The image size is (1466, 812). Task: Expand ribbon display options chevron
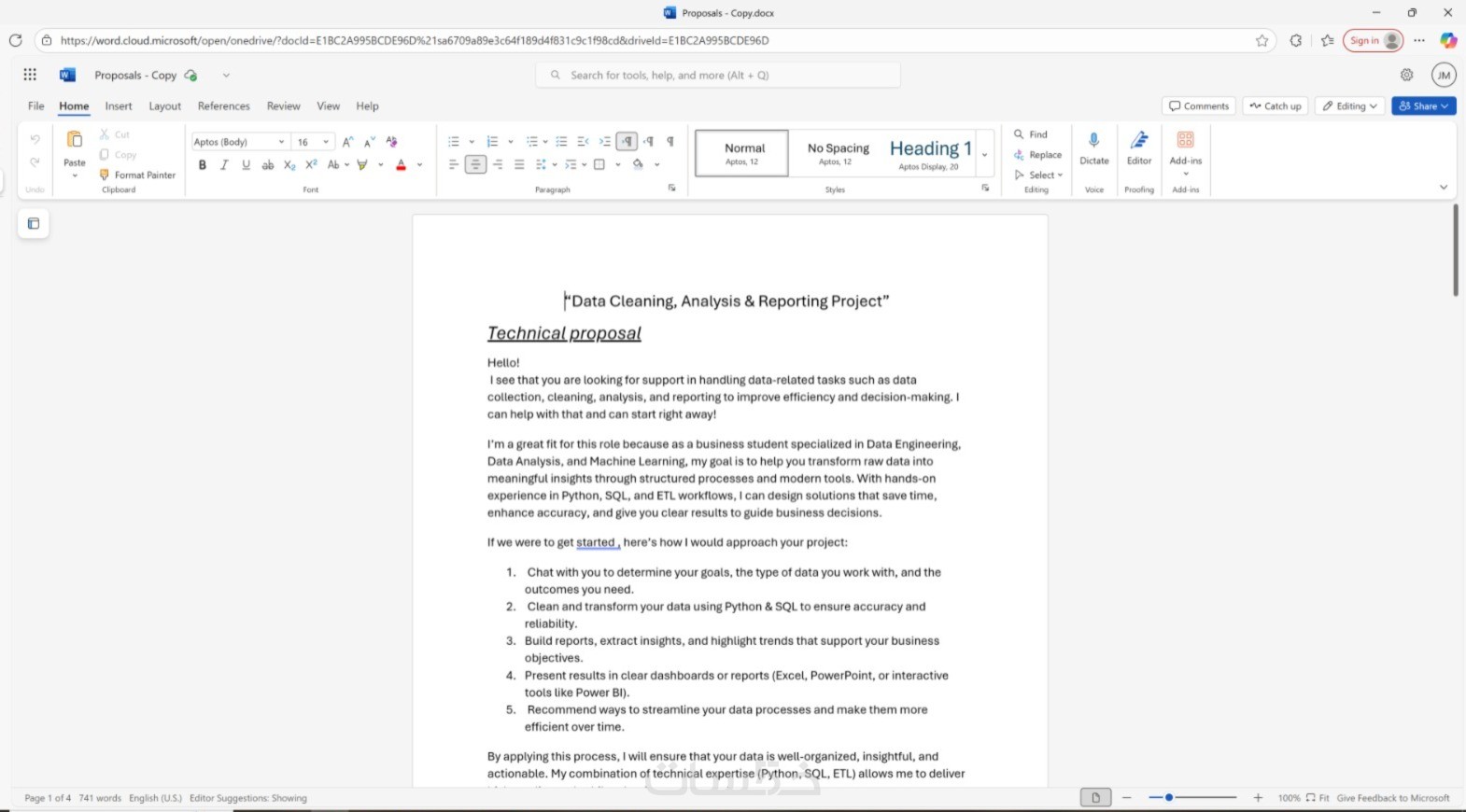[1444, 188]
